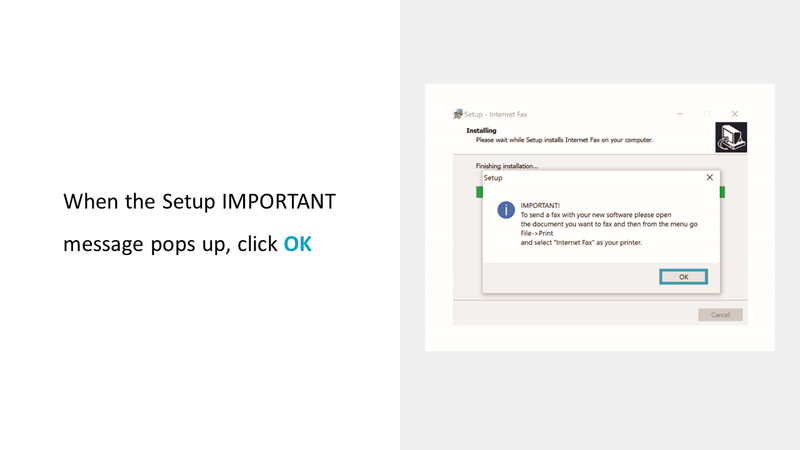Close the Setup - Internet Fax window
The width and height of the screenshot is (800, 450).
[x=734, y=114]
